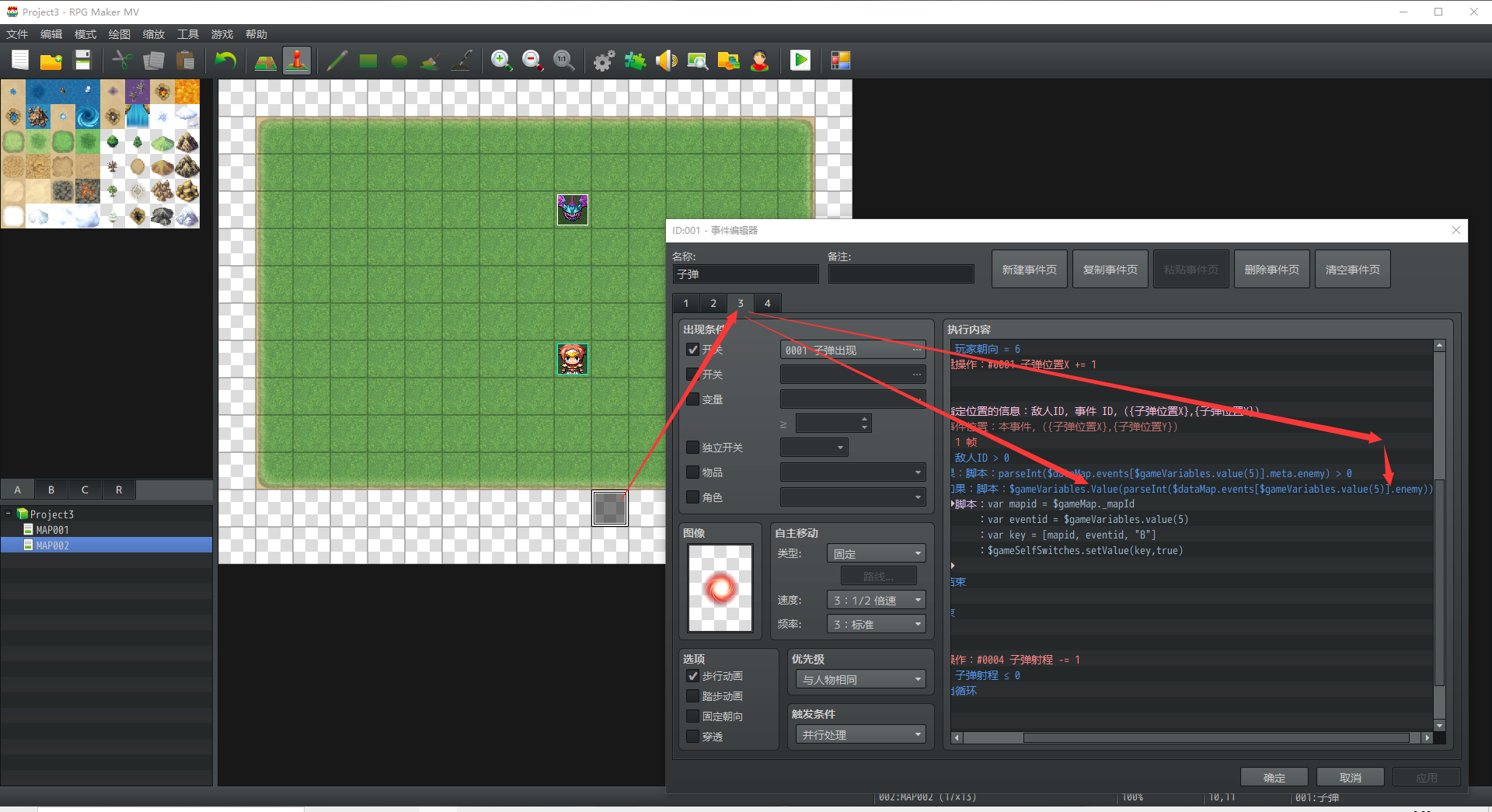Enable the 独立开关 condition checkbox
The image size is (1492, 812).
(693, 448)
